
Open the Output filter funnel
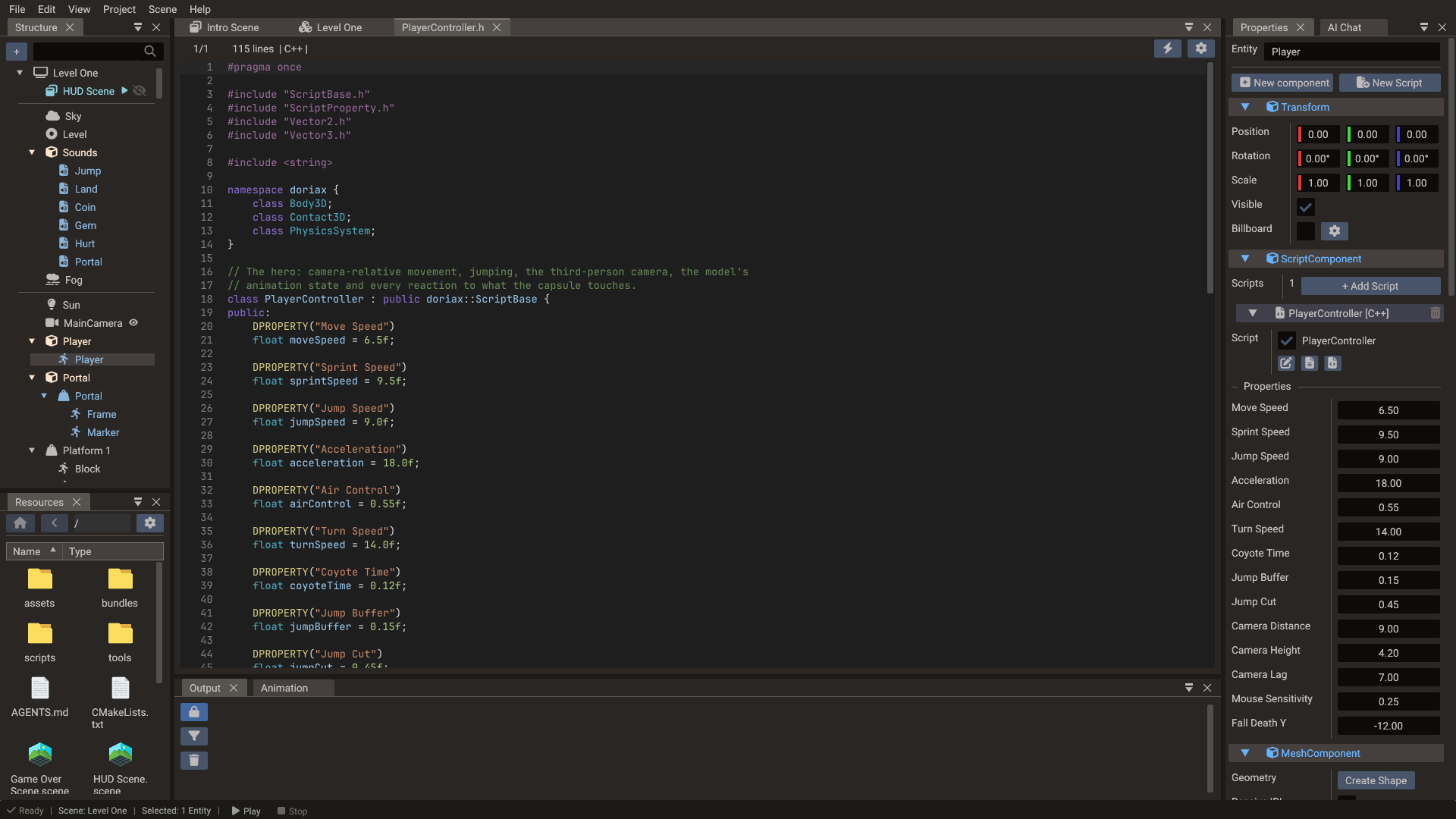click(194, 736)
